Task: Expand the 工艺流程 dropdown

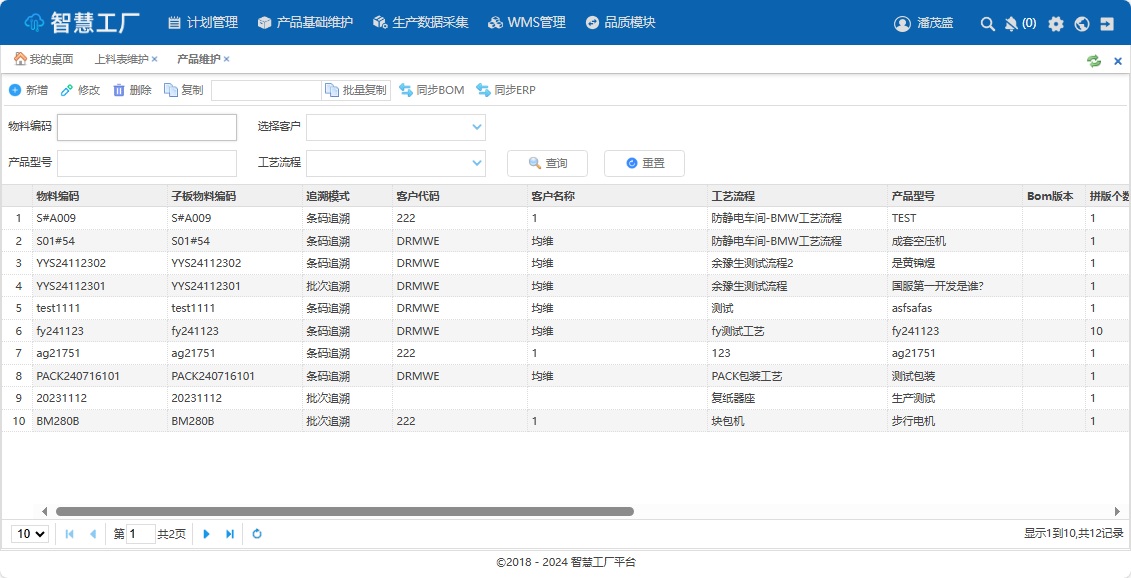Action: click(476, 163)
